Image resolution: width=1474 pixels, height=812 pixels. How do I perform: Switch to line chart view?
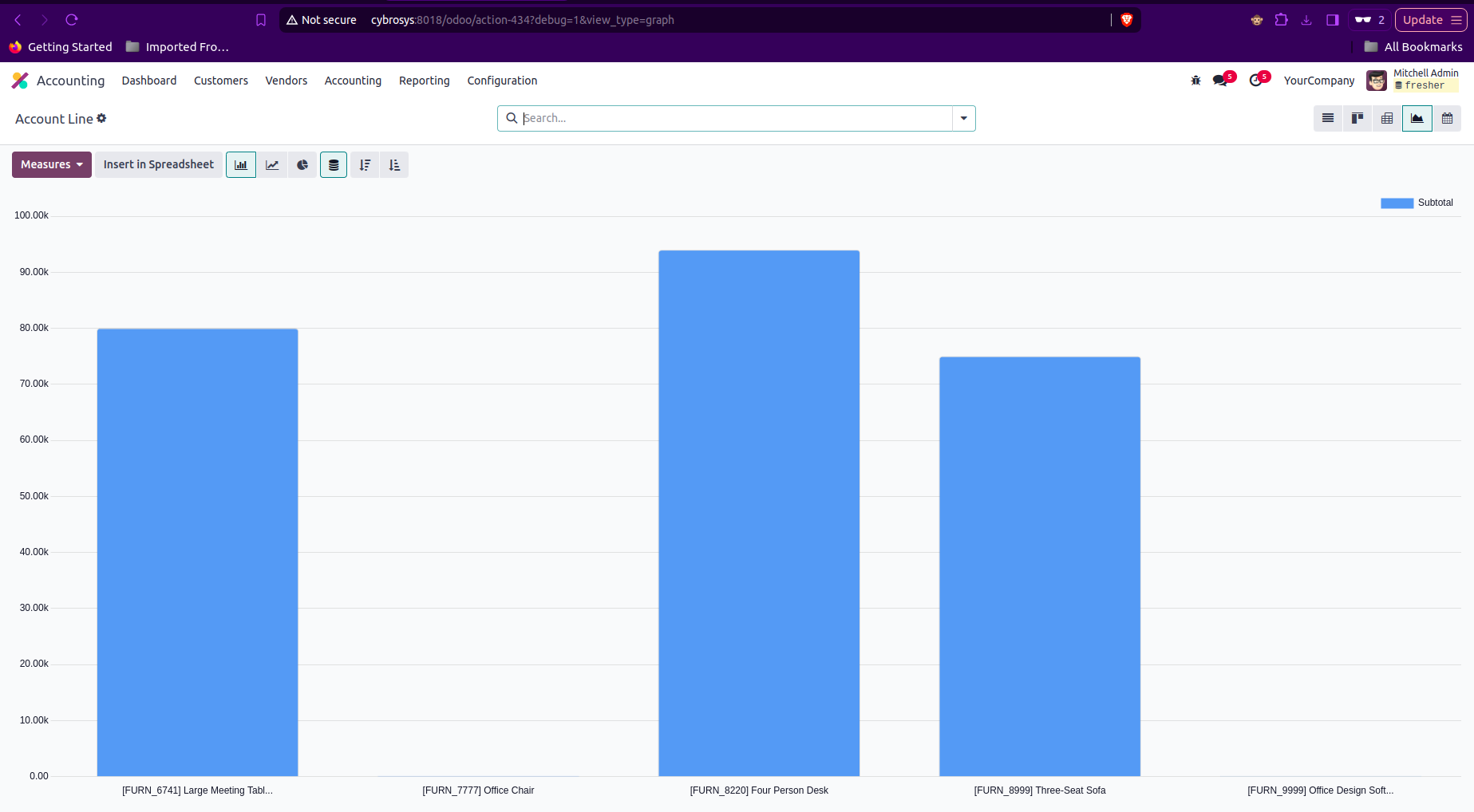[x=272, y=165]
